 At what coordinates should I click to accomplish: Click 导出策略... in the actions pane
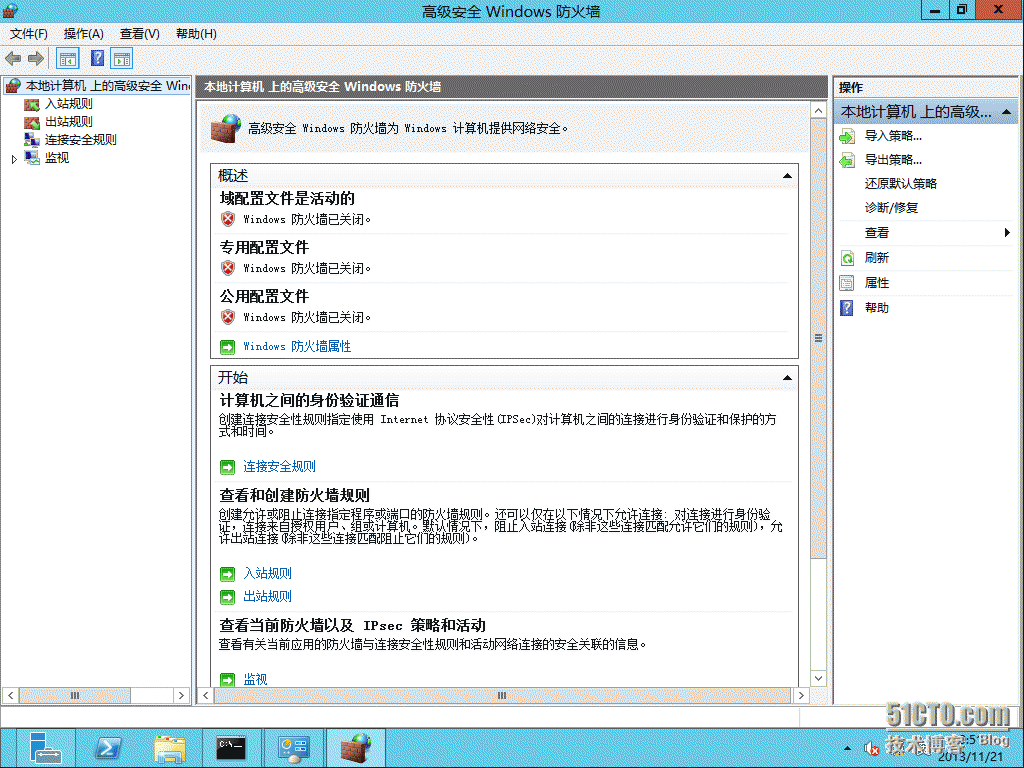click(893, 159)
